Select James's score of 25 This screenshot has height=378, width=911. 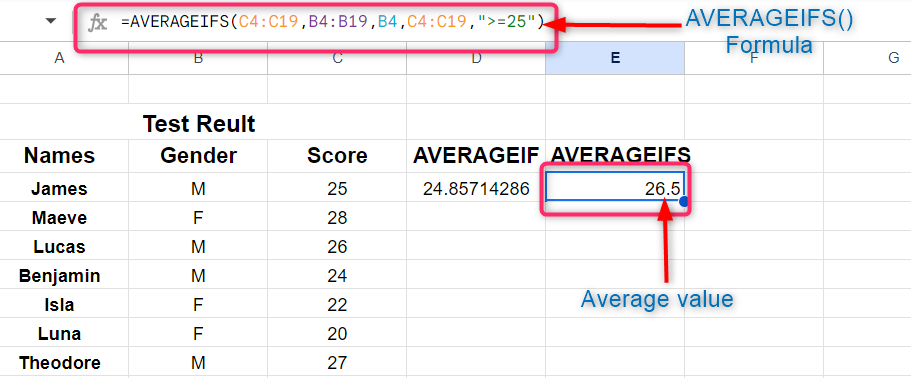pos(337,188)
